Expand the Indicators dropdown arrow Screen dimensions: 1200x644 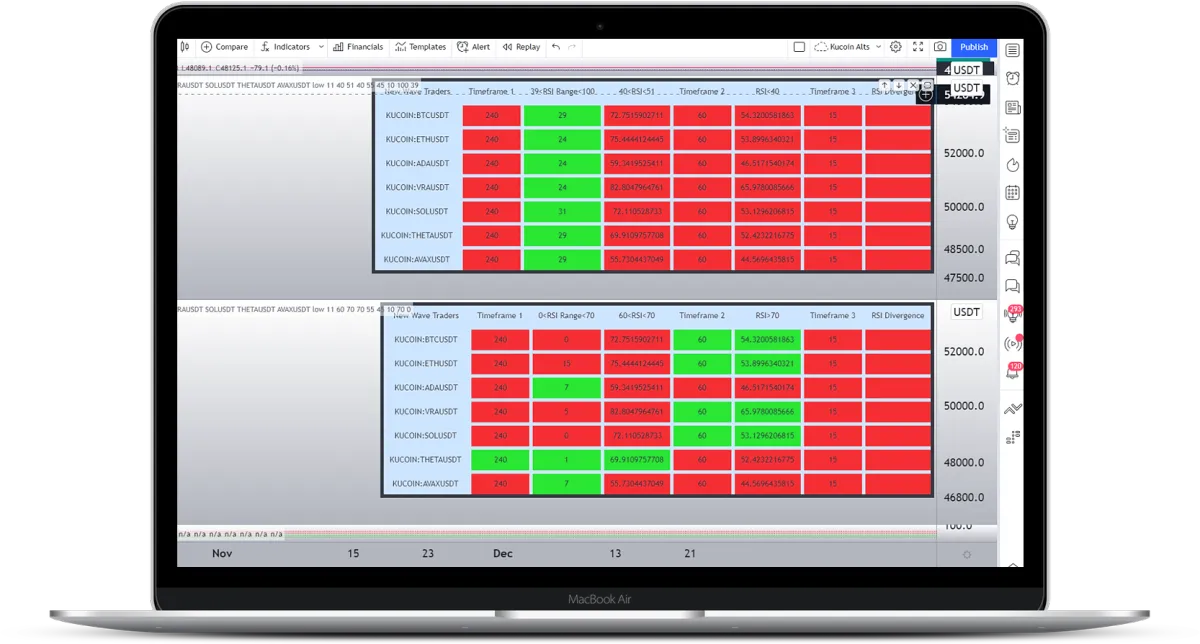point(320,47)
